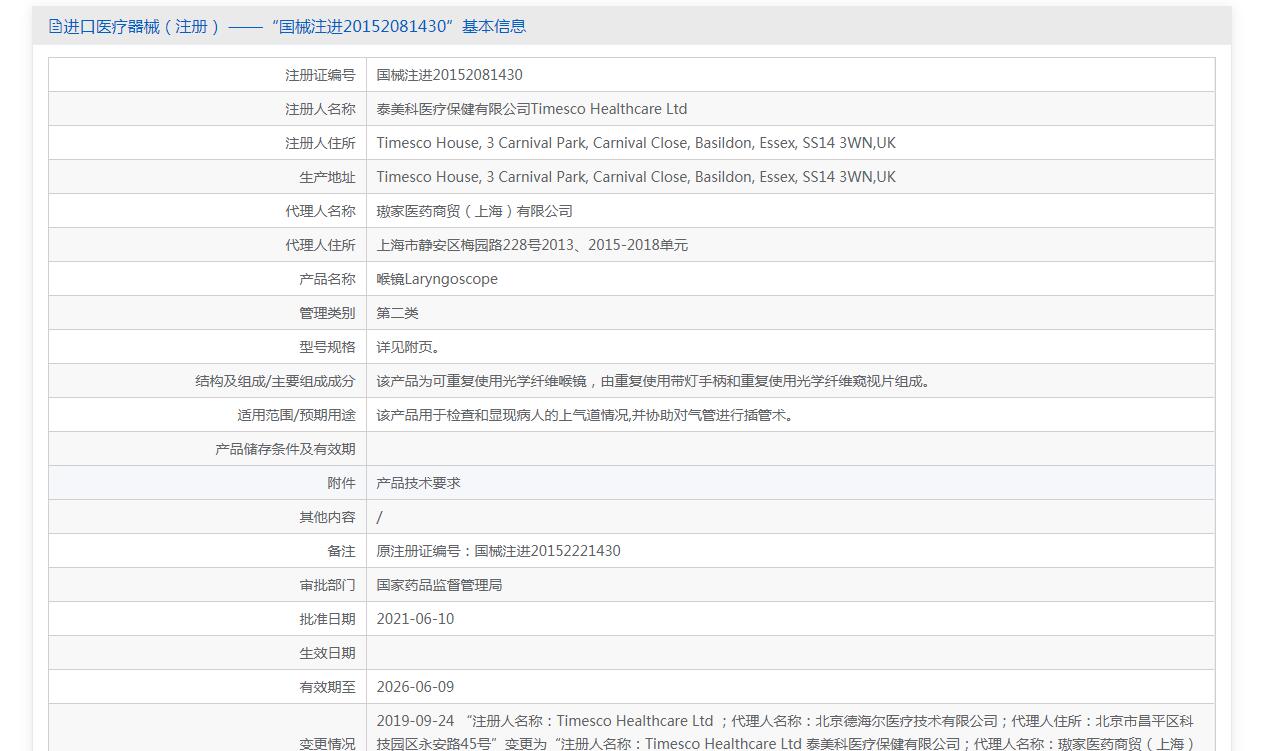The image size is (1281, 751).
Task: Click the 批准日期 row label
Action: click(x=327, y=619)
